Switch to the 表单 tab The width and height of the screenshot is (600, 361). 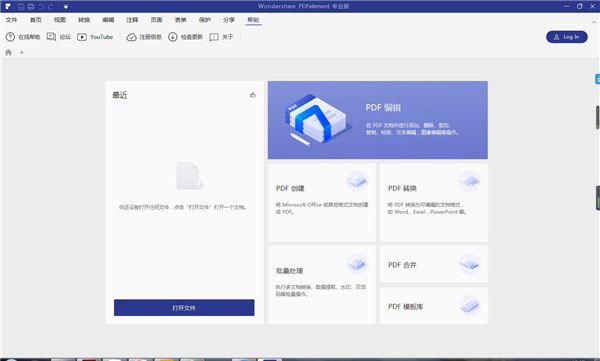point(181,20)
